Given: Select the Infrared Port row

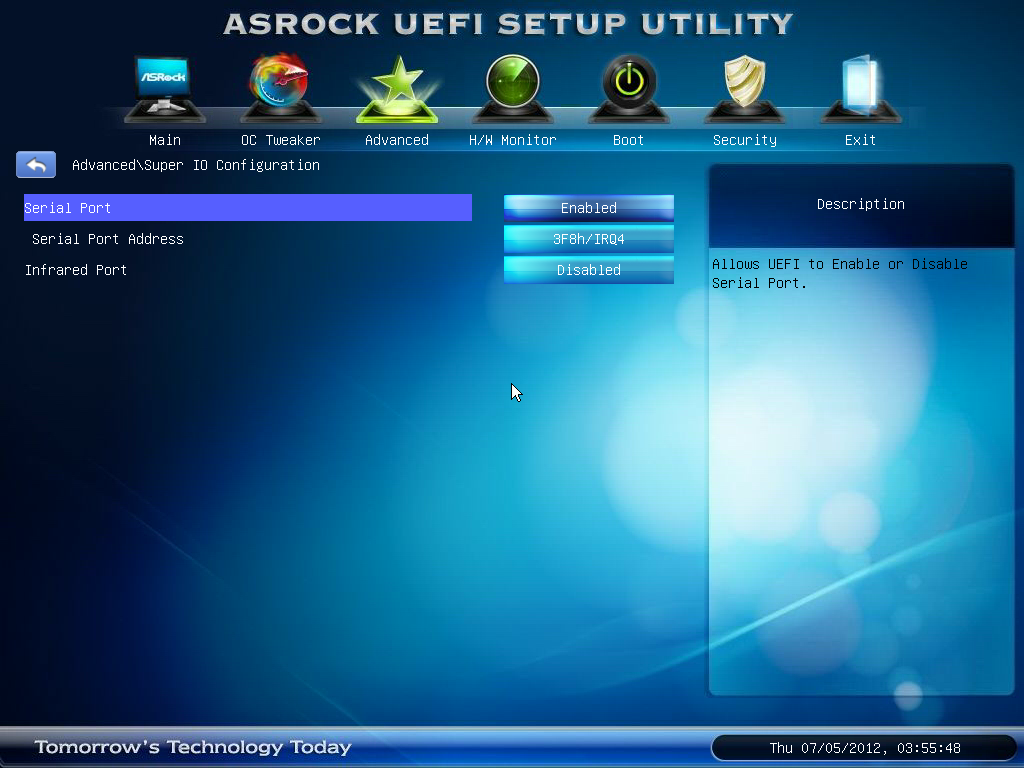Looking at the screenshot, I should pos(76,270).
